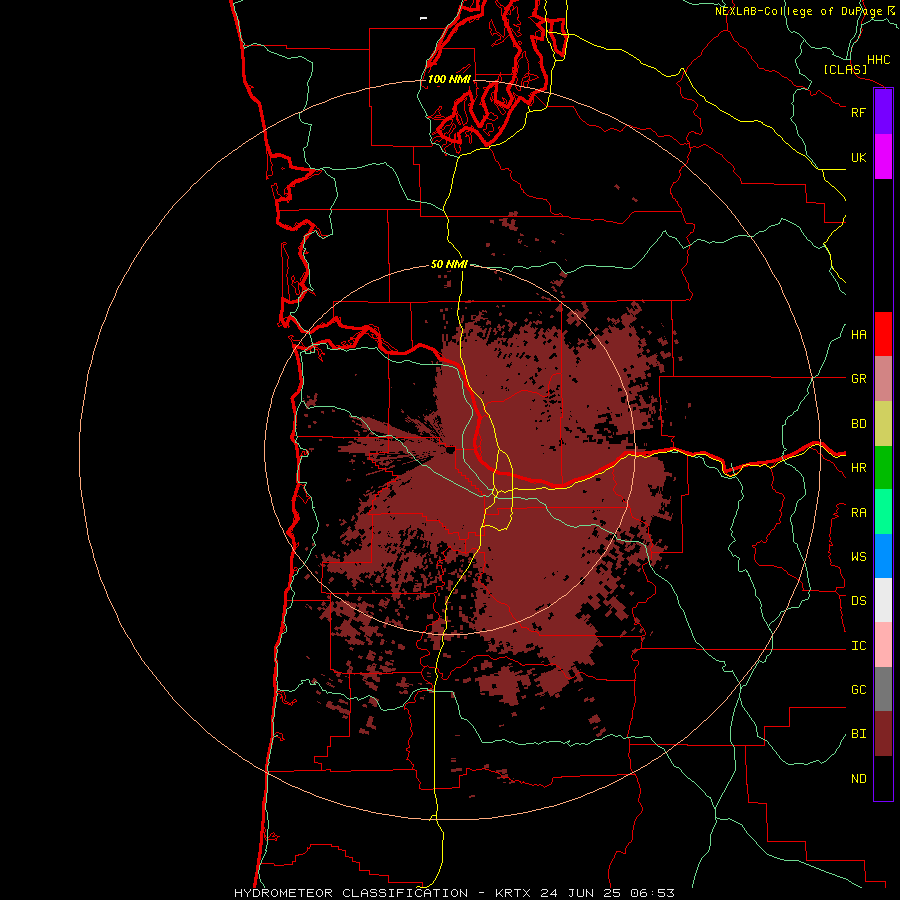This screenshot has width=900, height=900.
Task: Click the HR green legend swatch
Action: (x=883, y=468)
